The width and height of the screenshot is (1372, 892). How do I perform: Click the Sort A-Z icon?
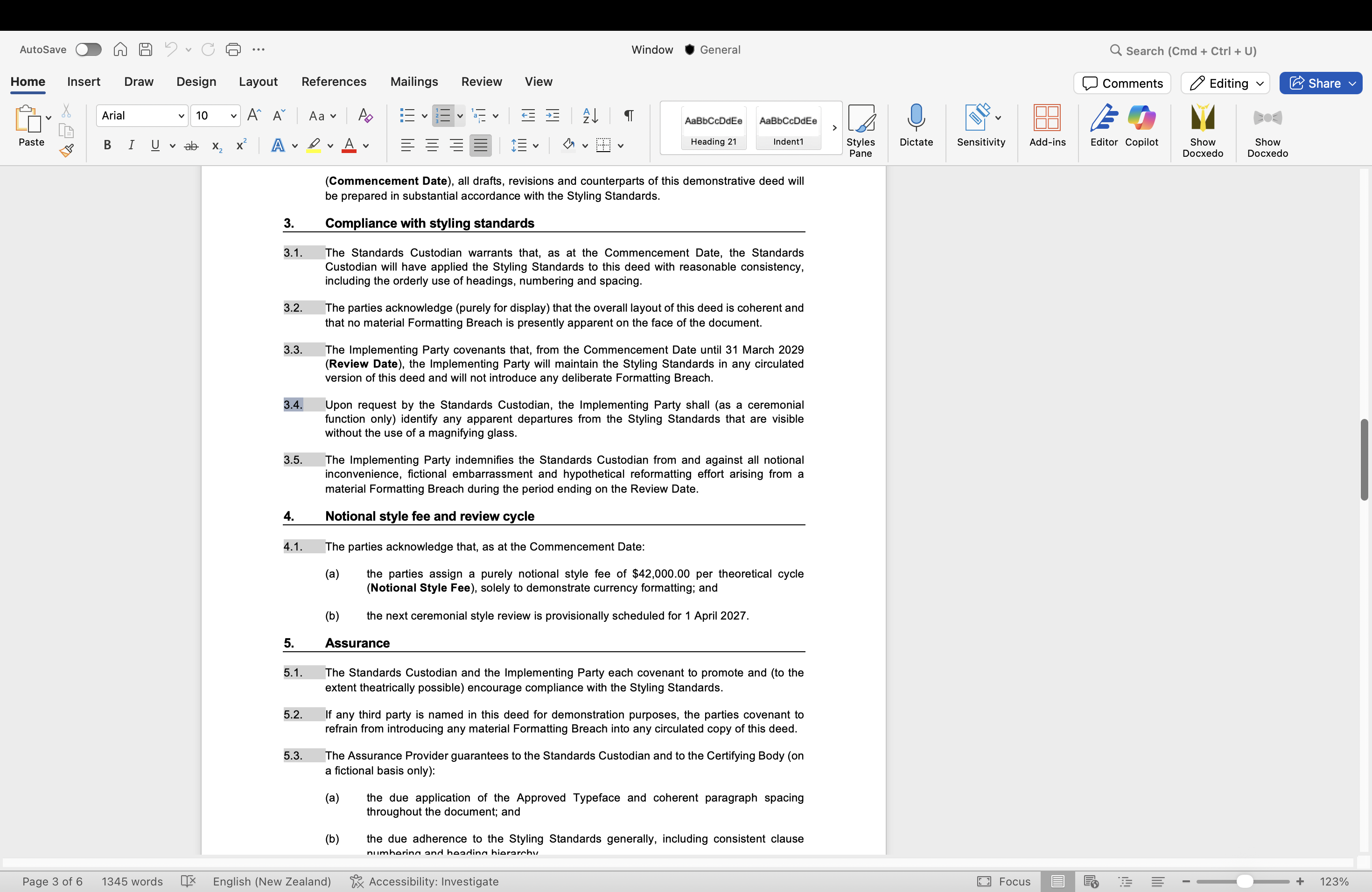[590, 116]
